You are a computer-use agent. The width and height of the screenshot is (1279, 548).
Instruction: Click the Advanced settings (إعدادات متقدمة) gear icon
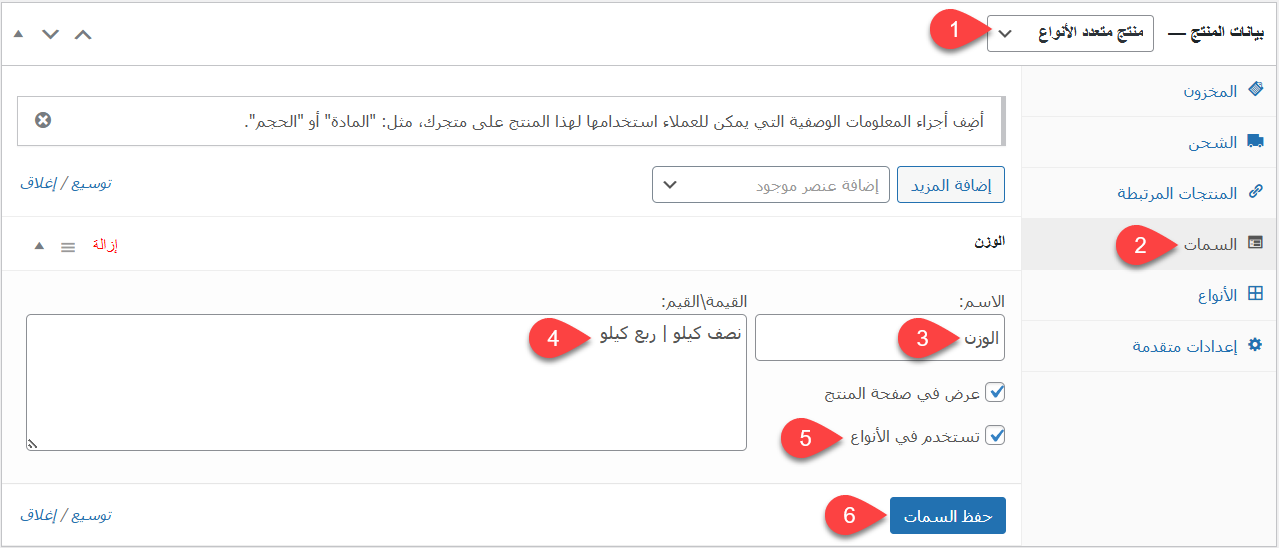(x=1256, y=346)
